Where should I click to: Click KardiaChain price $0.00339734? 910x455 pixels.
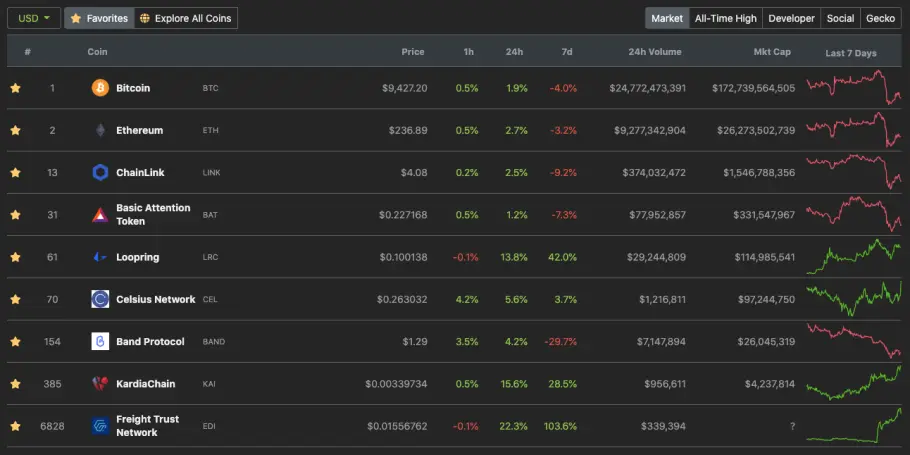tap(396, 384)
